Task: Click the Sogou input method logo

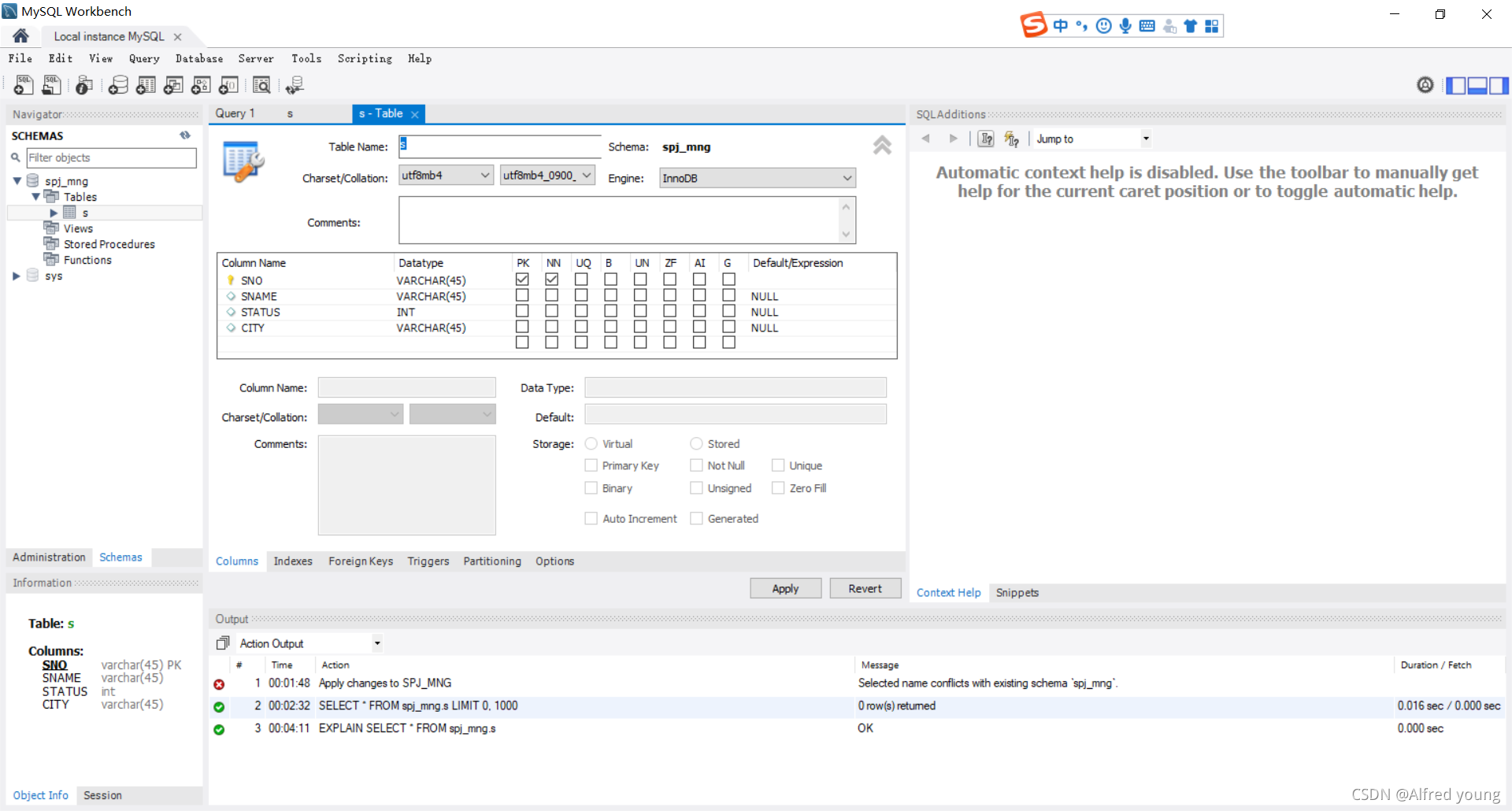Action: (1034, 25)
